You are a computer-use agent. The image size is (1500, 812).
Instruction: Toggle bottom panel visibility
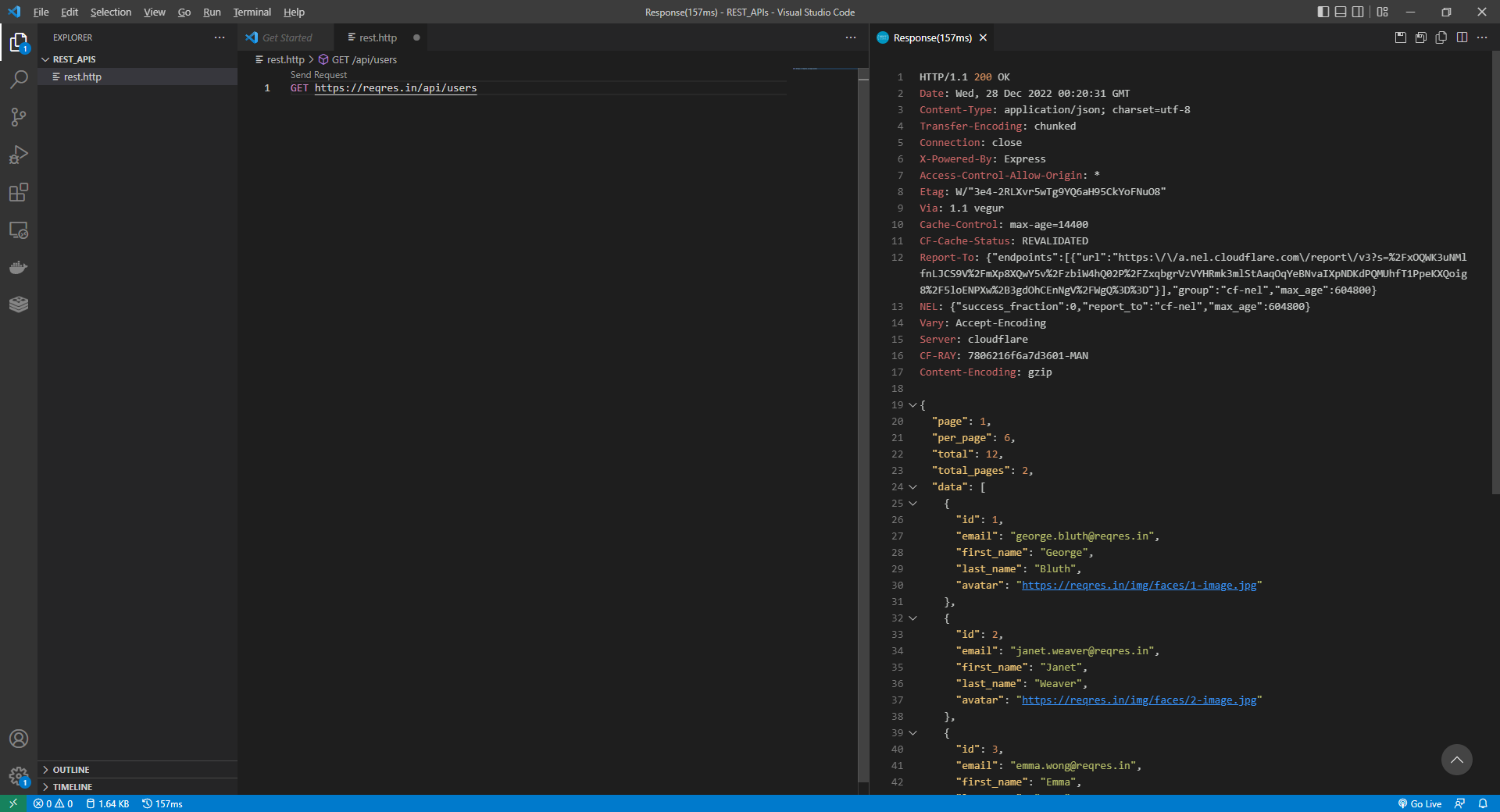tap(1341, 12)
